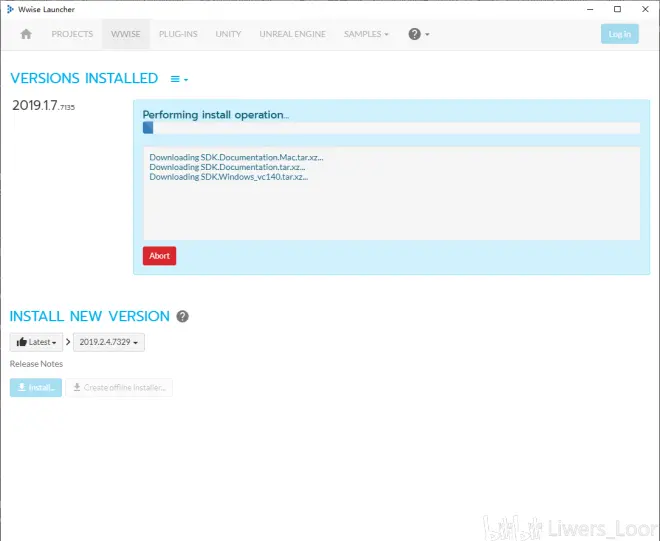Open the UNREAL ENGINE tab
Viewport: 660px width, 541px height.
pyautogui.click(x=293, y=34)
